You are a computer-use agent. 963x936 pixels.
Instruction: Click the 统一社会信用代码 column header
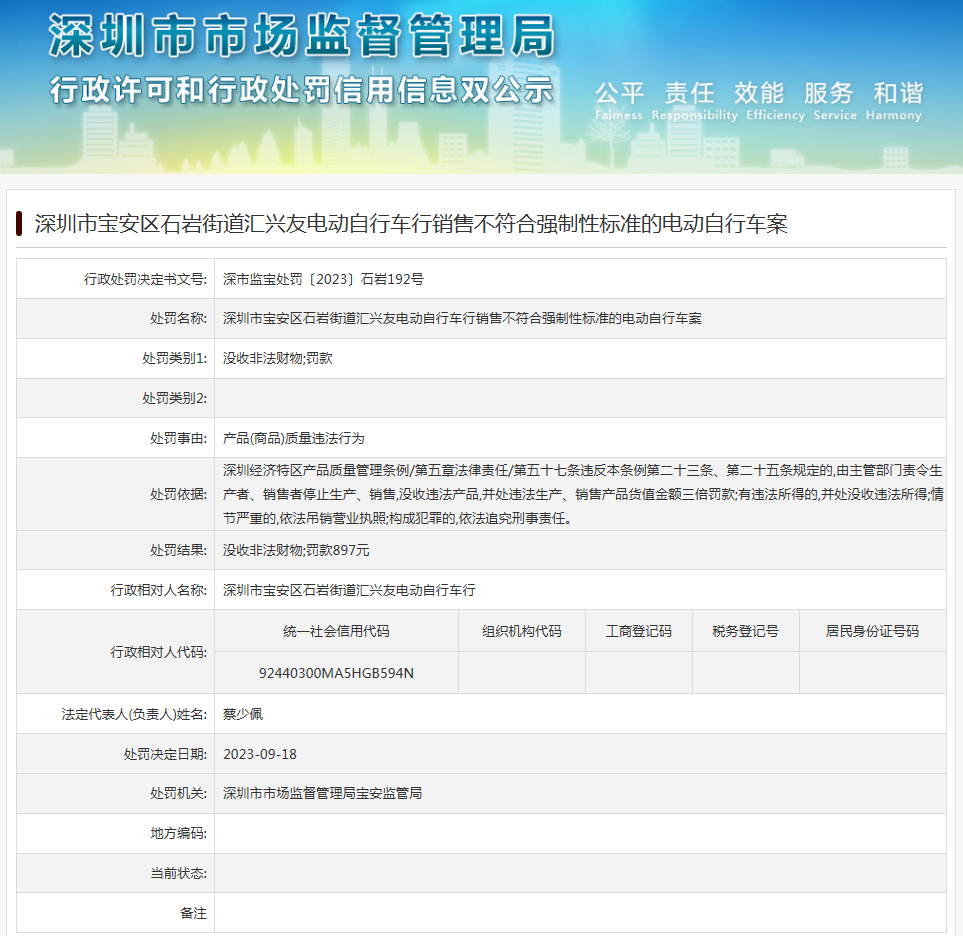tap(337, 631)
